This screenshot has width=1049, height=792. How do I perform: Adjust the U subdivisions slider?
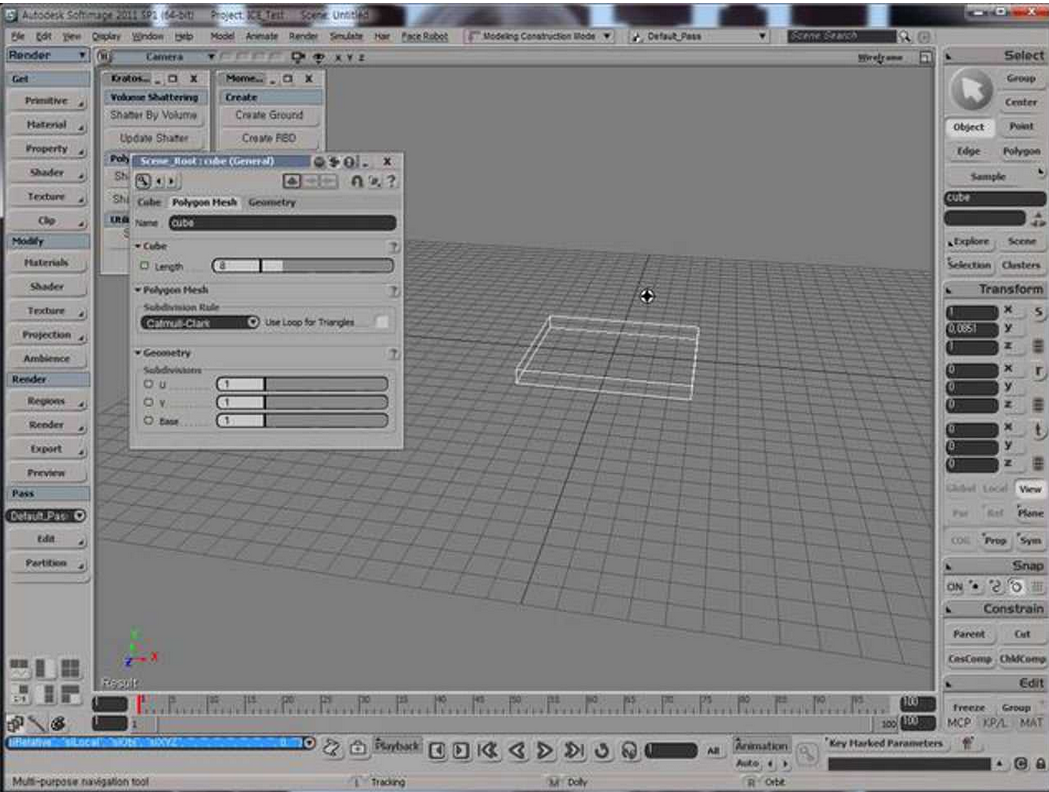pos(302,384)
